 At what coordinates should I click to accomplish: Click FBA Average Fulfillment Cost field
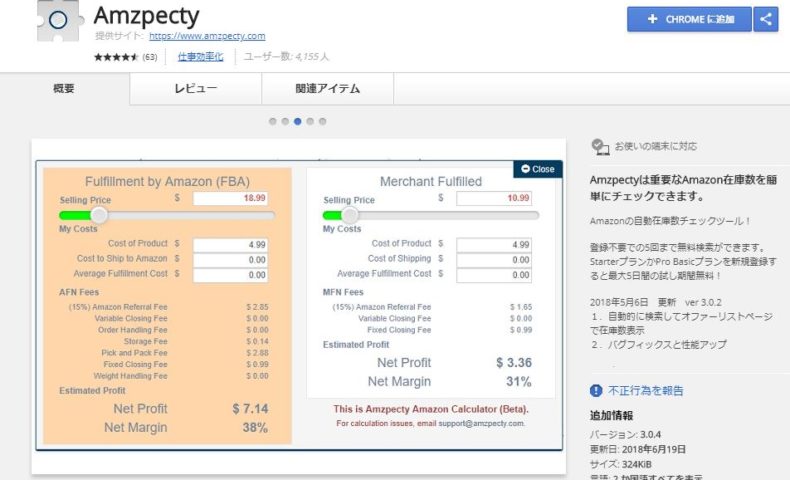(230, 275)
